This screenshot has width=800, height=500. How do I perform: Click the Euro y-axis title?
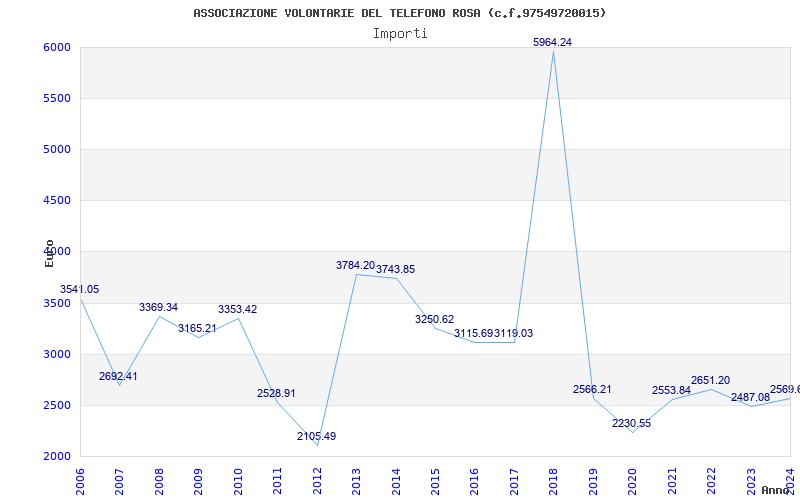pos(49,253)
